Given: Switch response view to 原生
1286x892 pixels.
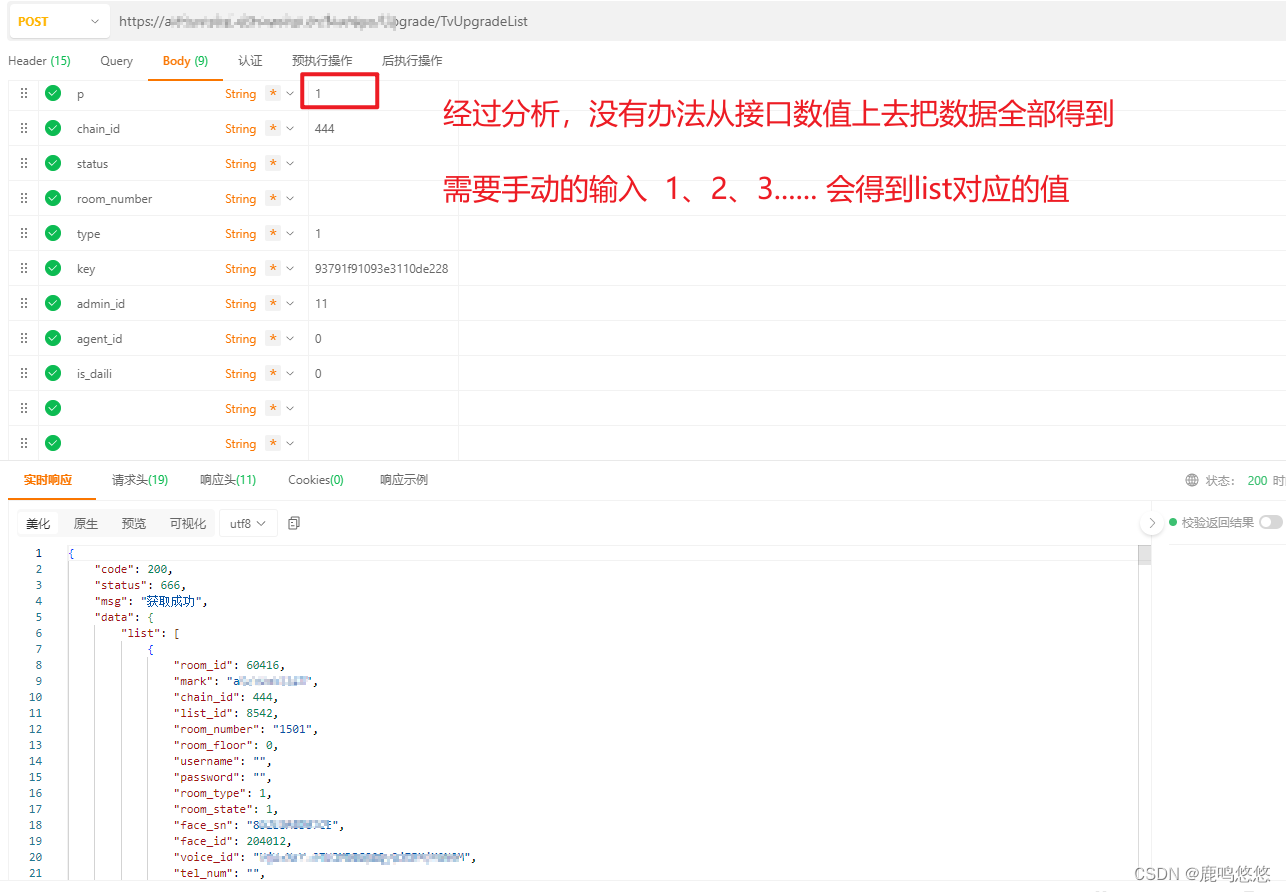Looking at the screenshot, I should tap(86, 523).
